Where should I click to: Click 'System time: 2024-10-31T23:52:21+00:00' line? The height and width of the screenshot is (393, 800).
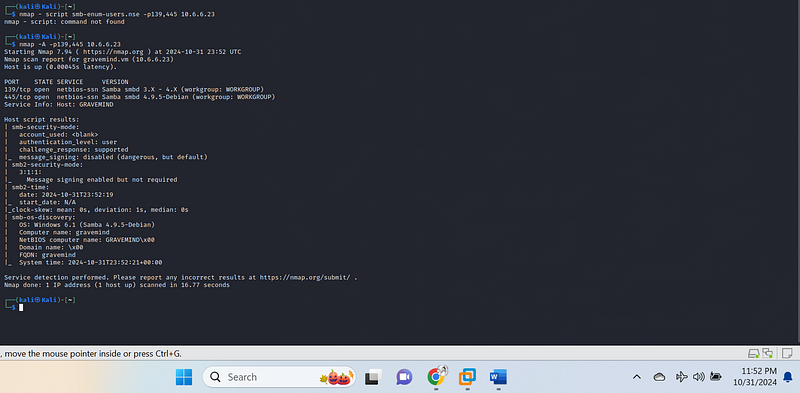click(91, 262)
